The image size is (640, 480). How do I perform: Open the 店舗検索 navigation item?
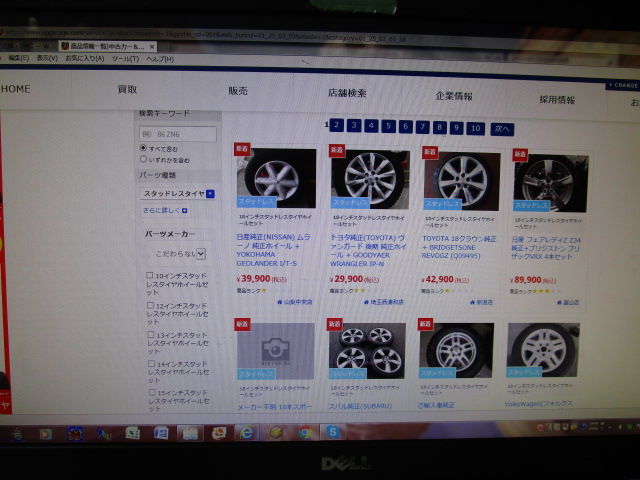[x=347, y=93]
